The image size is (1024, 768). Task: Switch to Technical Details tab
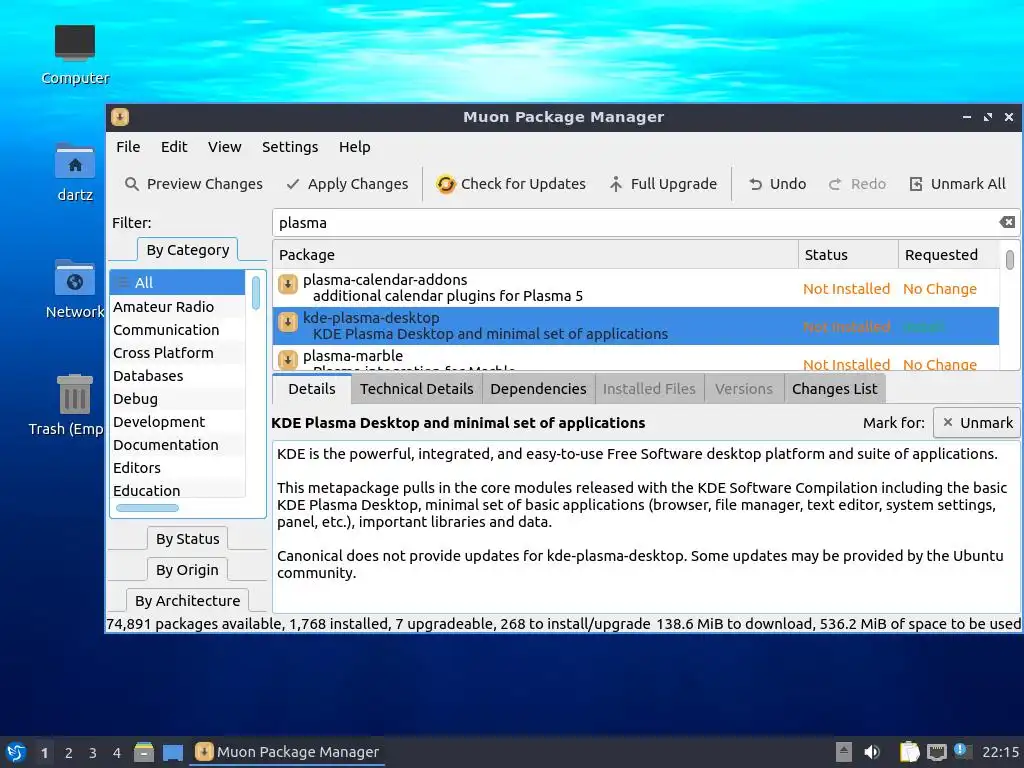click(417, 389)
